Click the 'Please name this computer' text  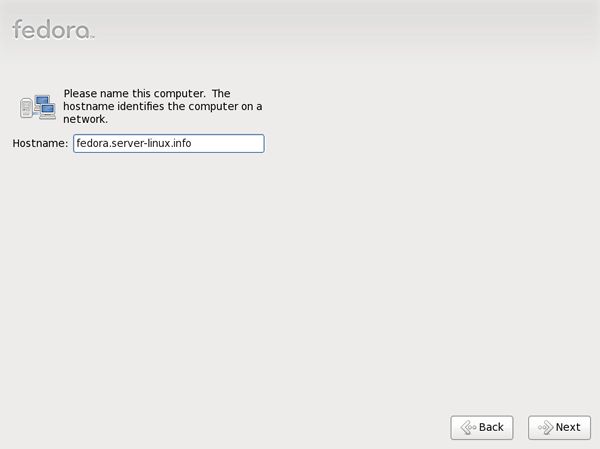coord(163,106)
